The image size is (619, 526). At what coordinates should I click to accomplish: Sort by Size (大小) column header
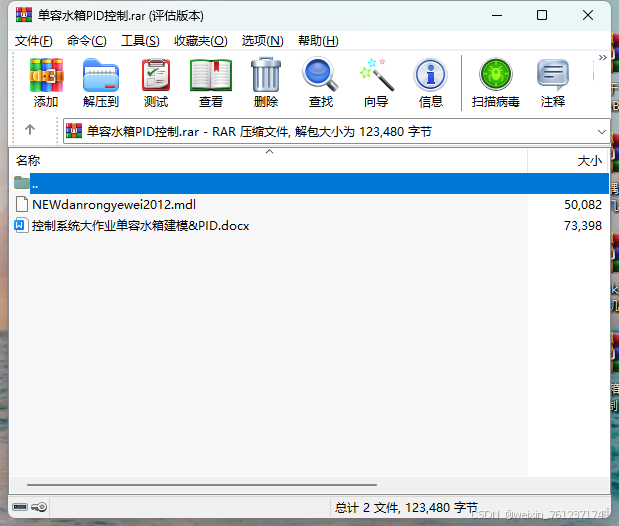[568, 160]
